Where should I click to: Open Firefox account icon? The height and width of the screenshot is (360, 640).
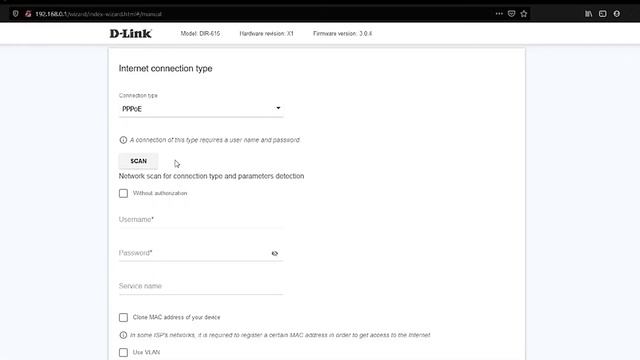617,14
